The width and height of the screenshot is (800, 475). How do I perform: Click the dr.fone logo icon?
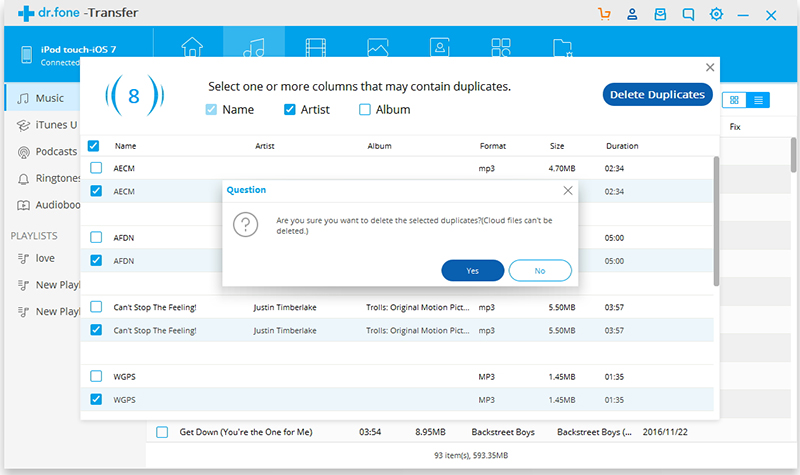pos(26,13)
